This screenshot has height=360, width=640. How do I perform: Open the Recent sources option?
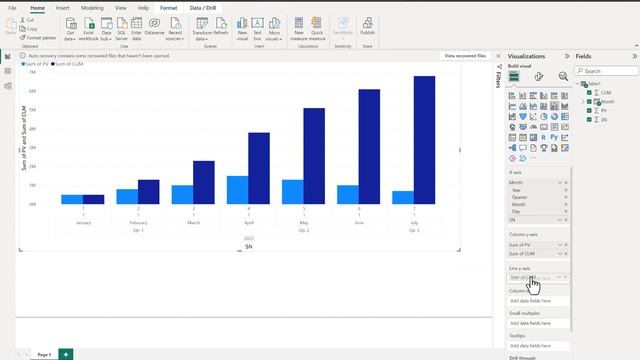175,29
